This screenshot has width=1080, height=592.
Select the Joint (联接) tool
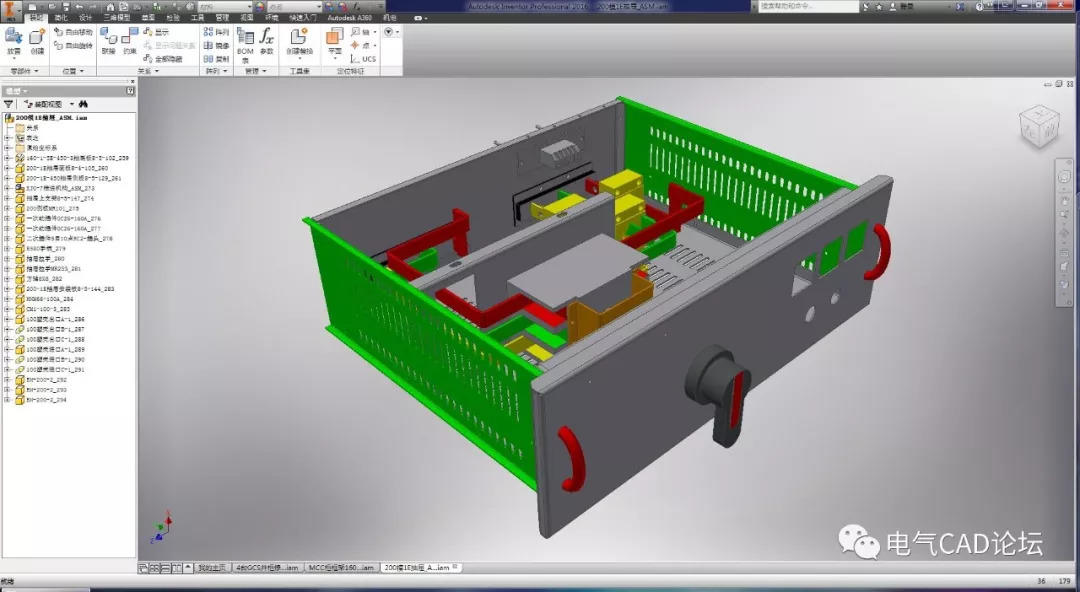(x=108, y=40)
